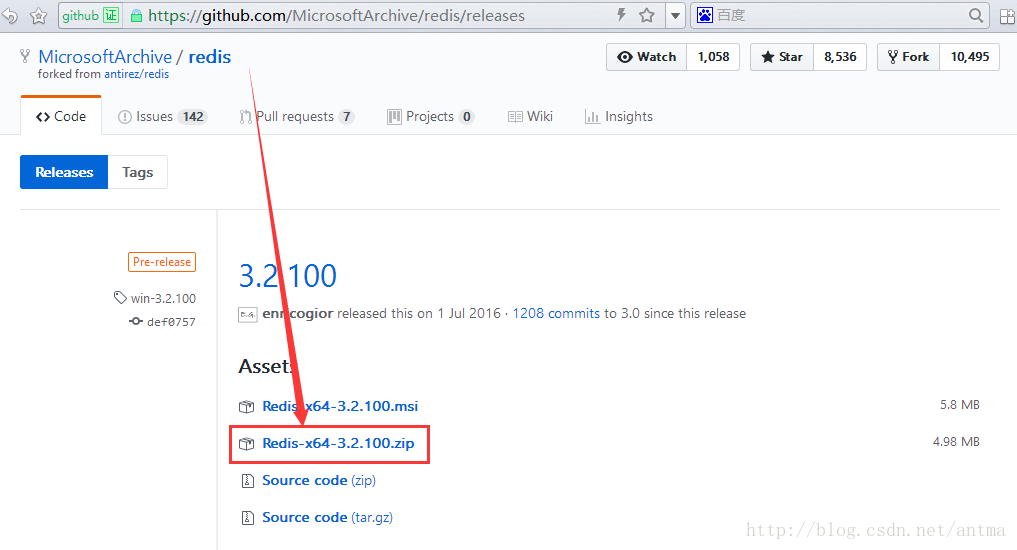Switch to the Projects tab

[430, 117]
